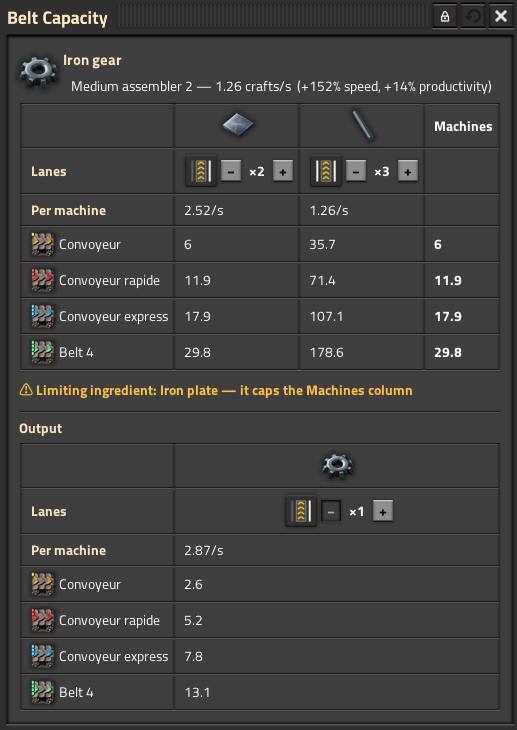
Task: Toggle the lane mode button for iron plate
Action: (x=201, y=171)
